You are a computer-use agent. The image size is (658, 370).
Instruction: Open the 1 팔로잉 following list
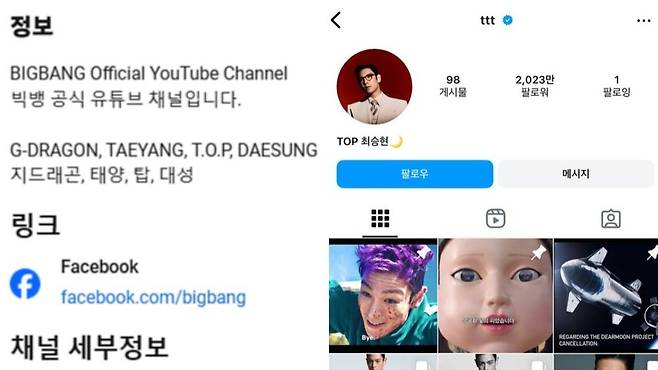[616, 86]
